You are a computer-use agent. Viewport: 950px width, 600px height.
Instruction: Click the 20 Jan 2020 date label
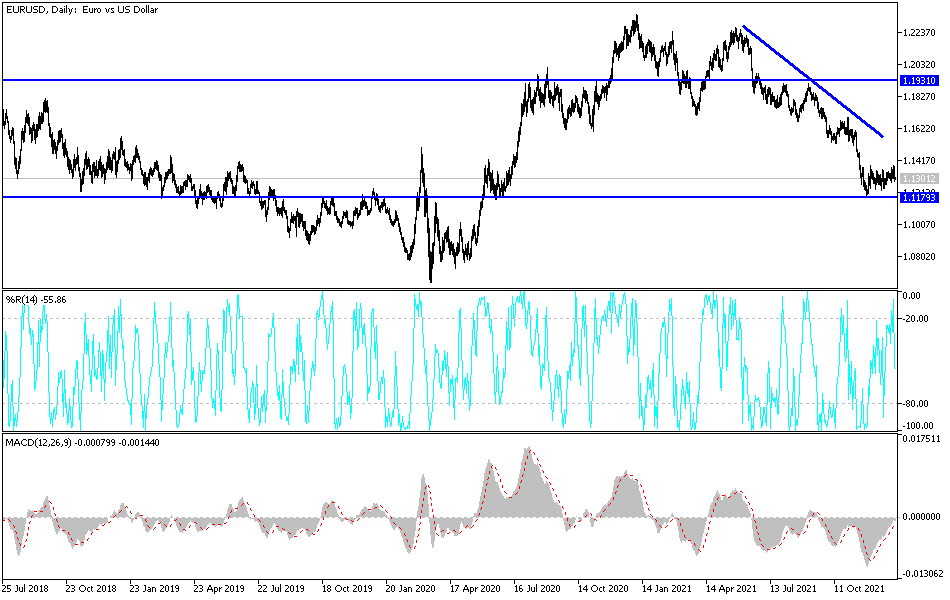(411, 588)
